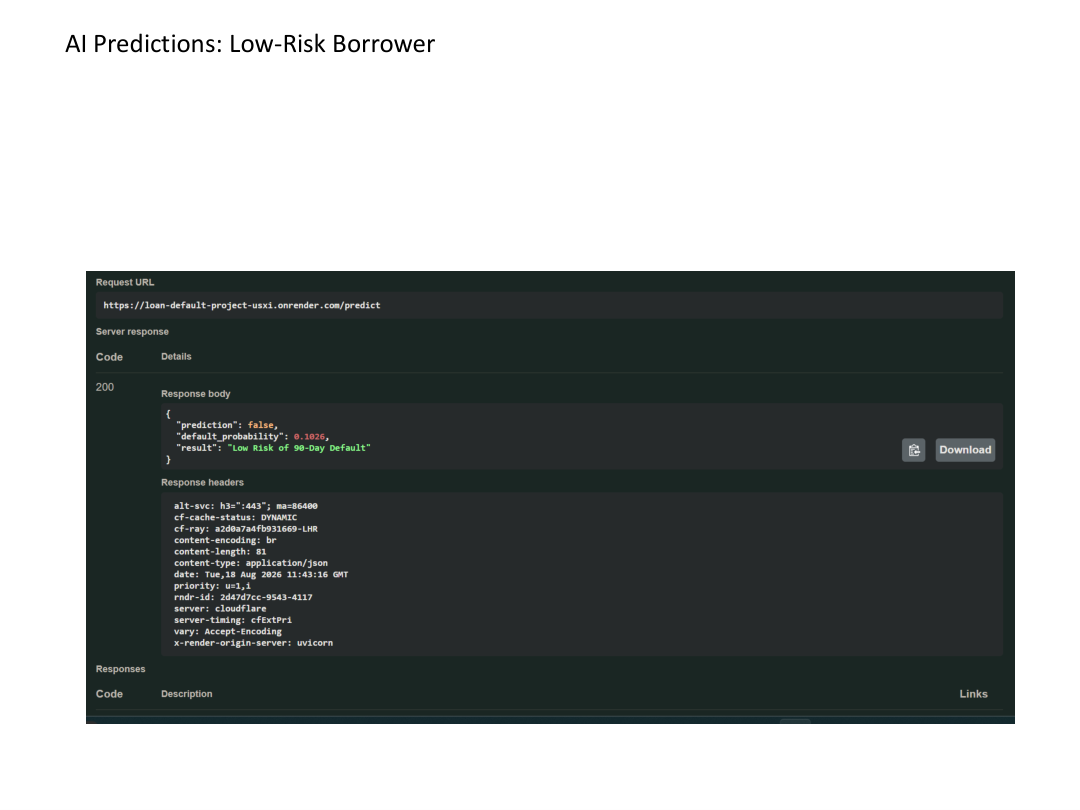
Task: Select priority: u=1,i header
Action: tap(212, 586)
